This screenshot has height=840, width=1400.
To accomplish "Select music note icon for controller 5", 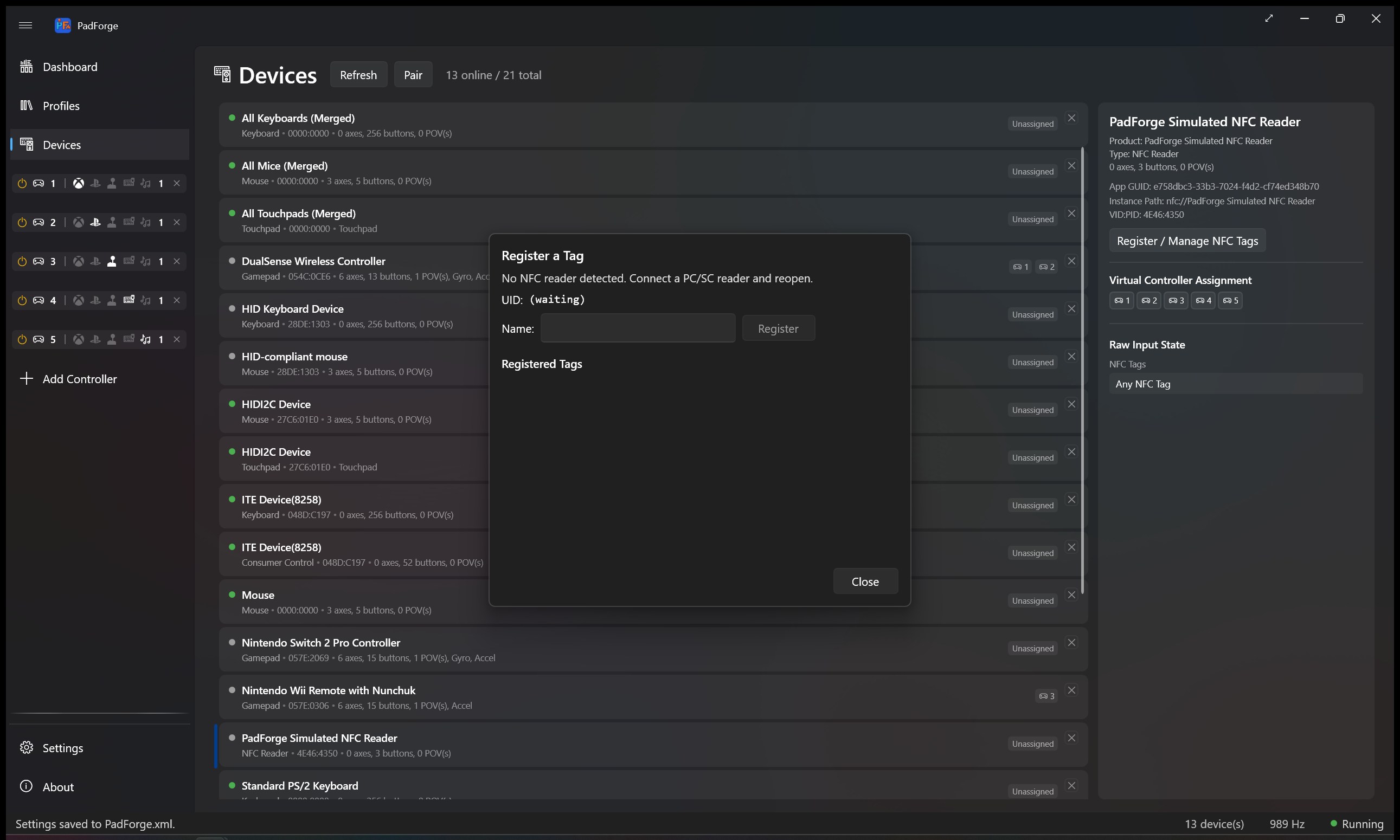I will (145, 340).
